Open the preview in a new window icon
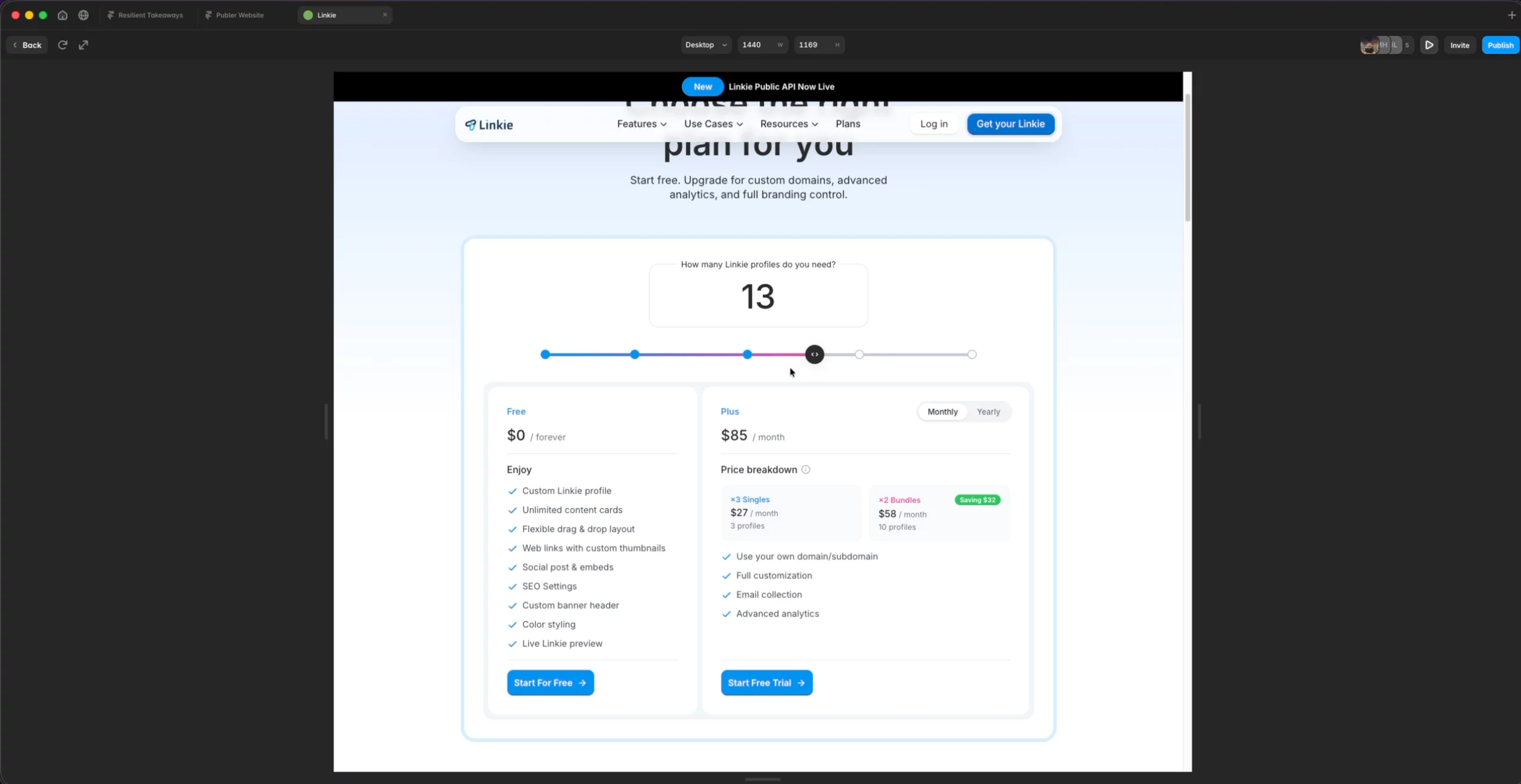 coord(83,45)
